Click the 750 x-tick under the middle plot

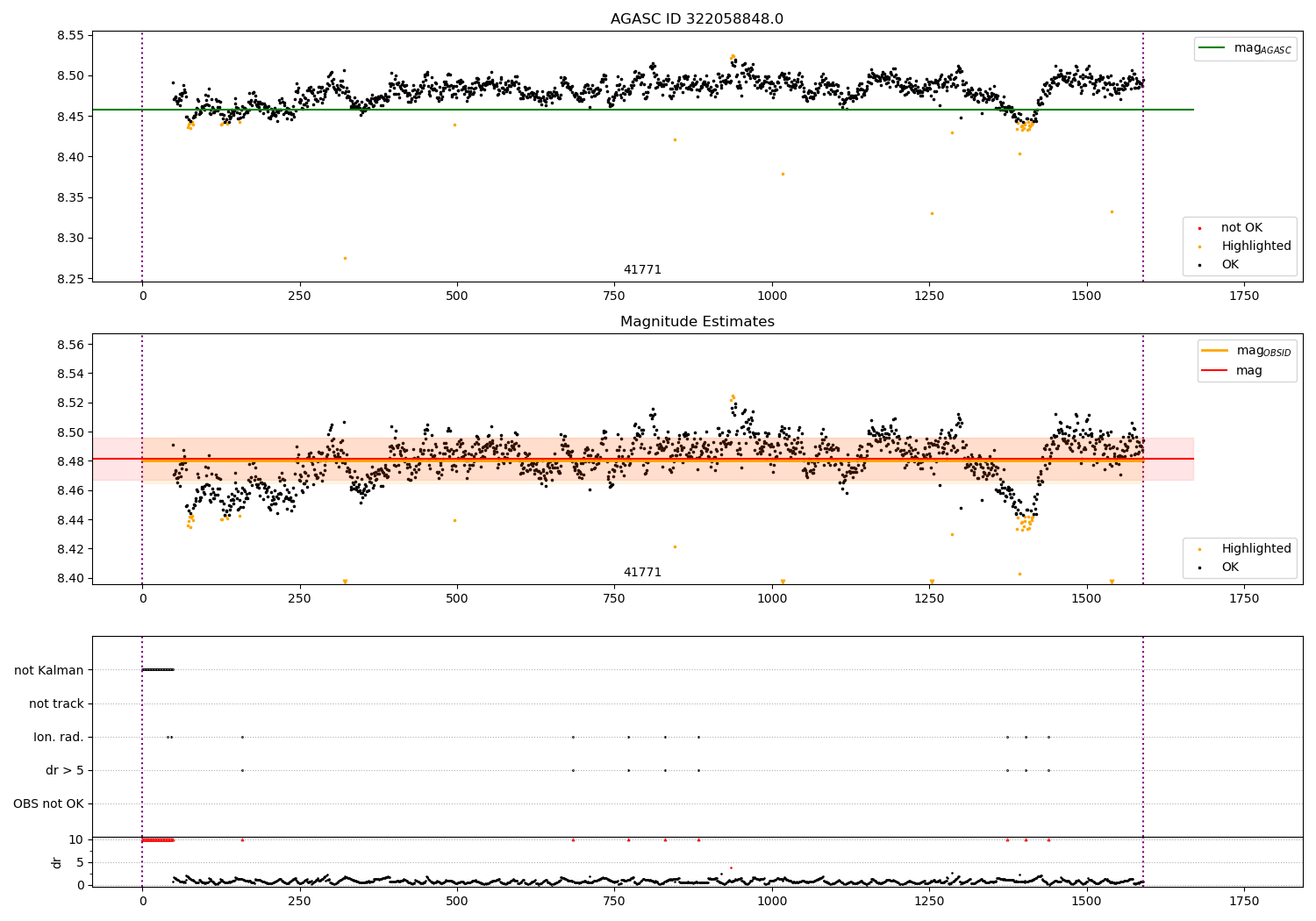tap(614, 599)
